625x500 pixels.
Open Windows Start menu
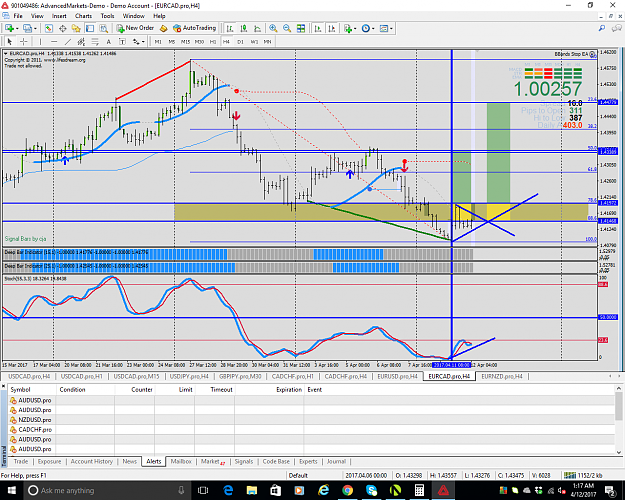coord(11,490)
